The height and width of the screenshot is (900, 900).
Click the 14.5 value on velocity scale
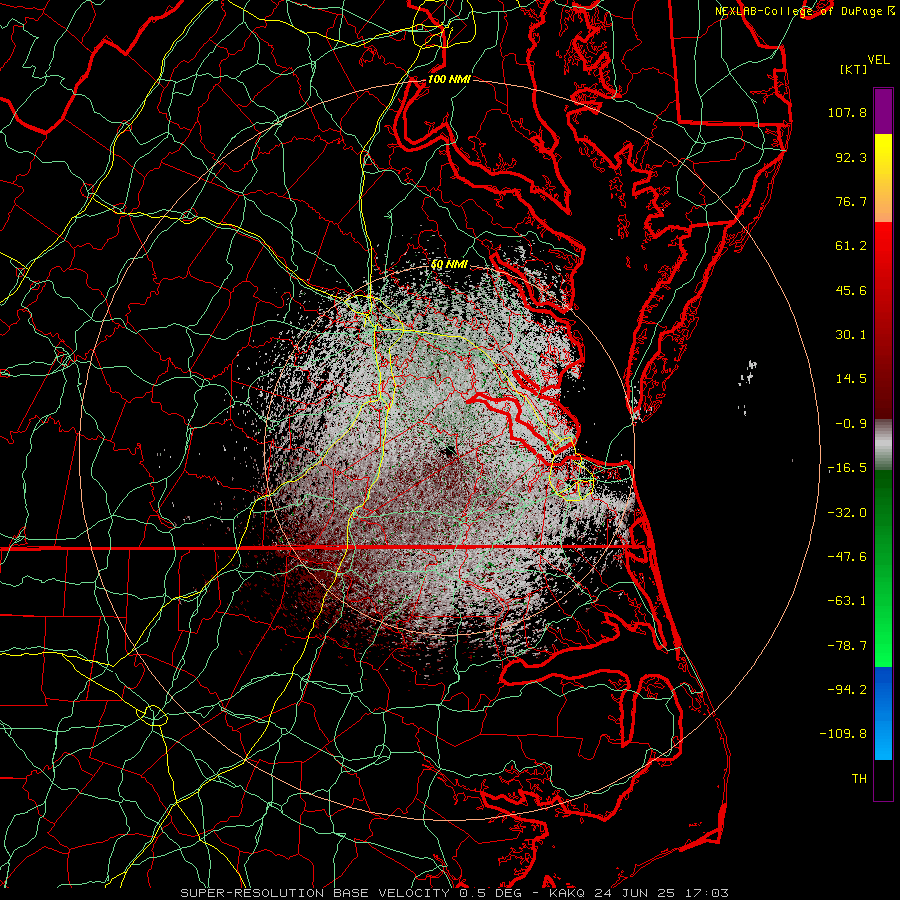tap(851, 379)
